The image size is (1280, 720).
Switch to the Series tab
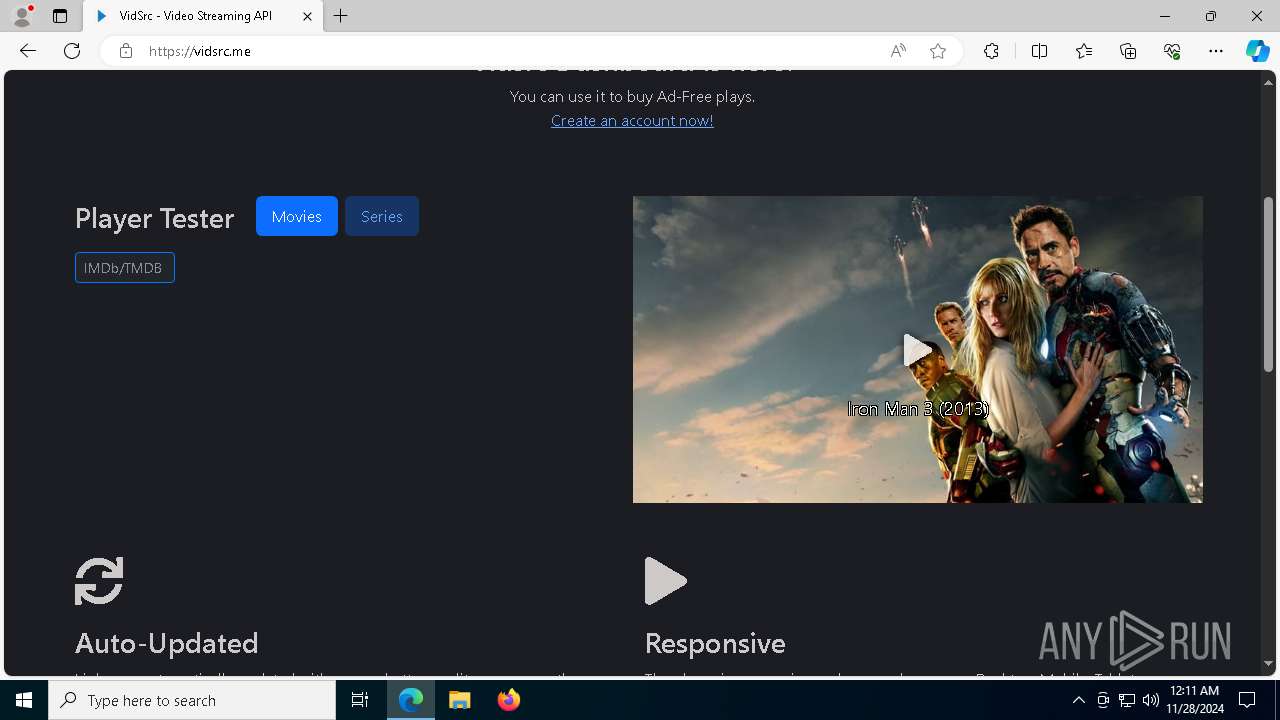[382, 216]
